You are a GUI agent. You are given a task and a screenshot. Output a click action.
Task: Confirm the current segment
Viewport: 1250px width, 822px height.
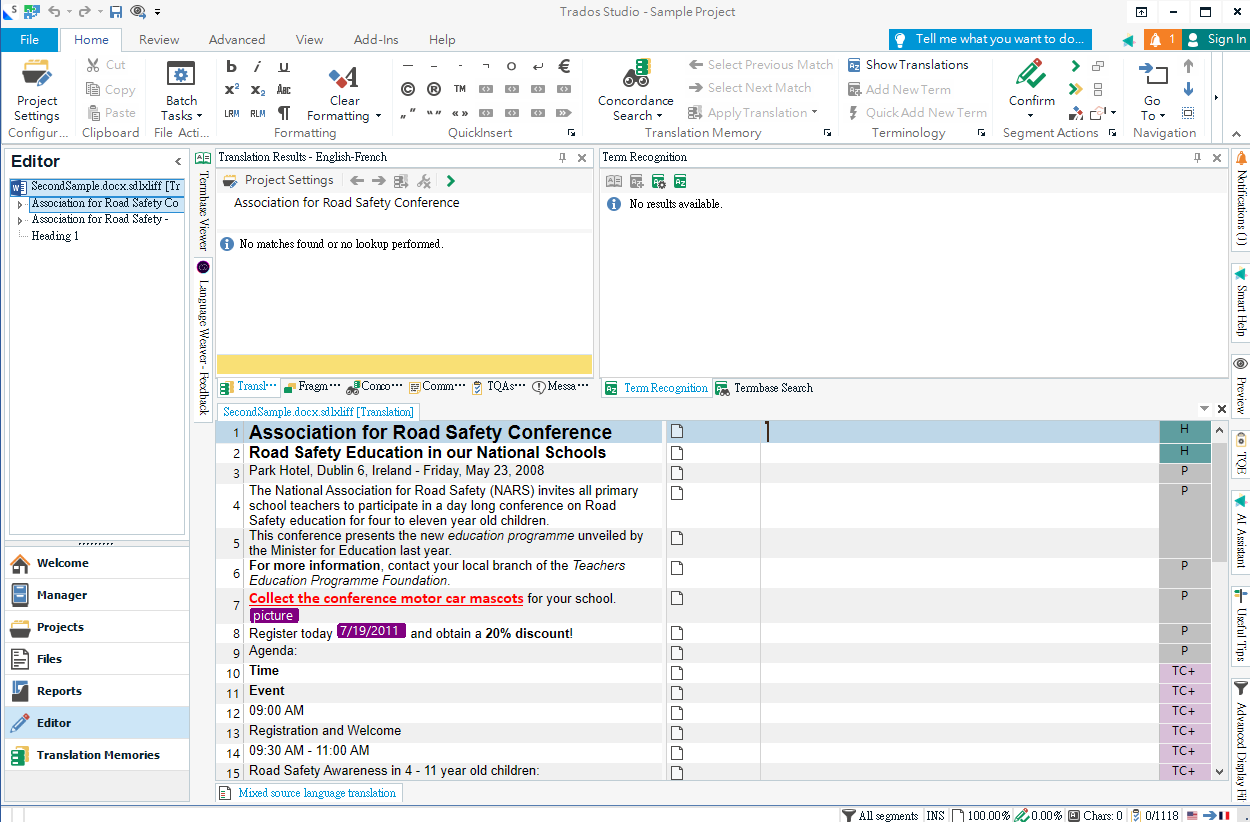(1031, 80)
